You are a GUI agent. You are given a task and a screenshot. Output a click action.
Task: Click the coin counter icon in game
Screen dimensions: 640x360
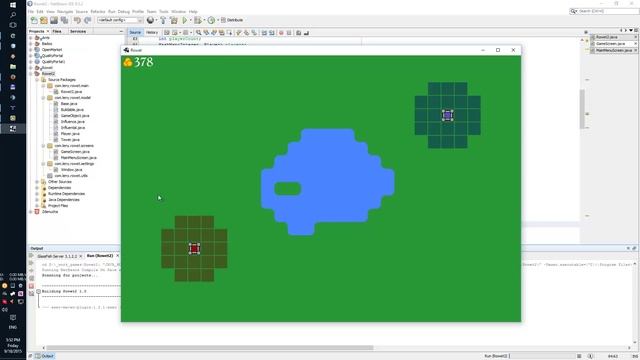[128, 62]
